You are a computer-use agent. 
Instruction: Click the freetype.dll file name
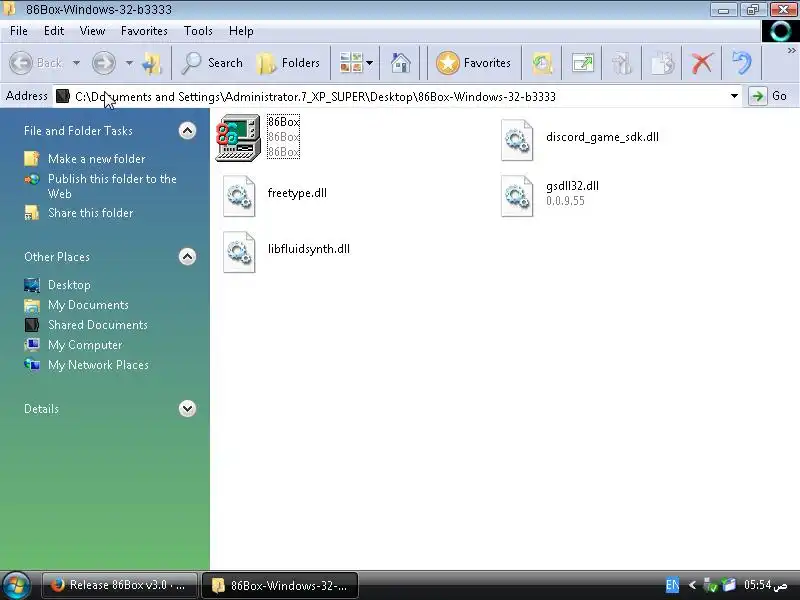click(x=297, y=193)
